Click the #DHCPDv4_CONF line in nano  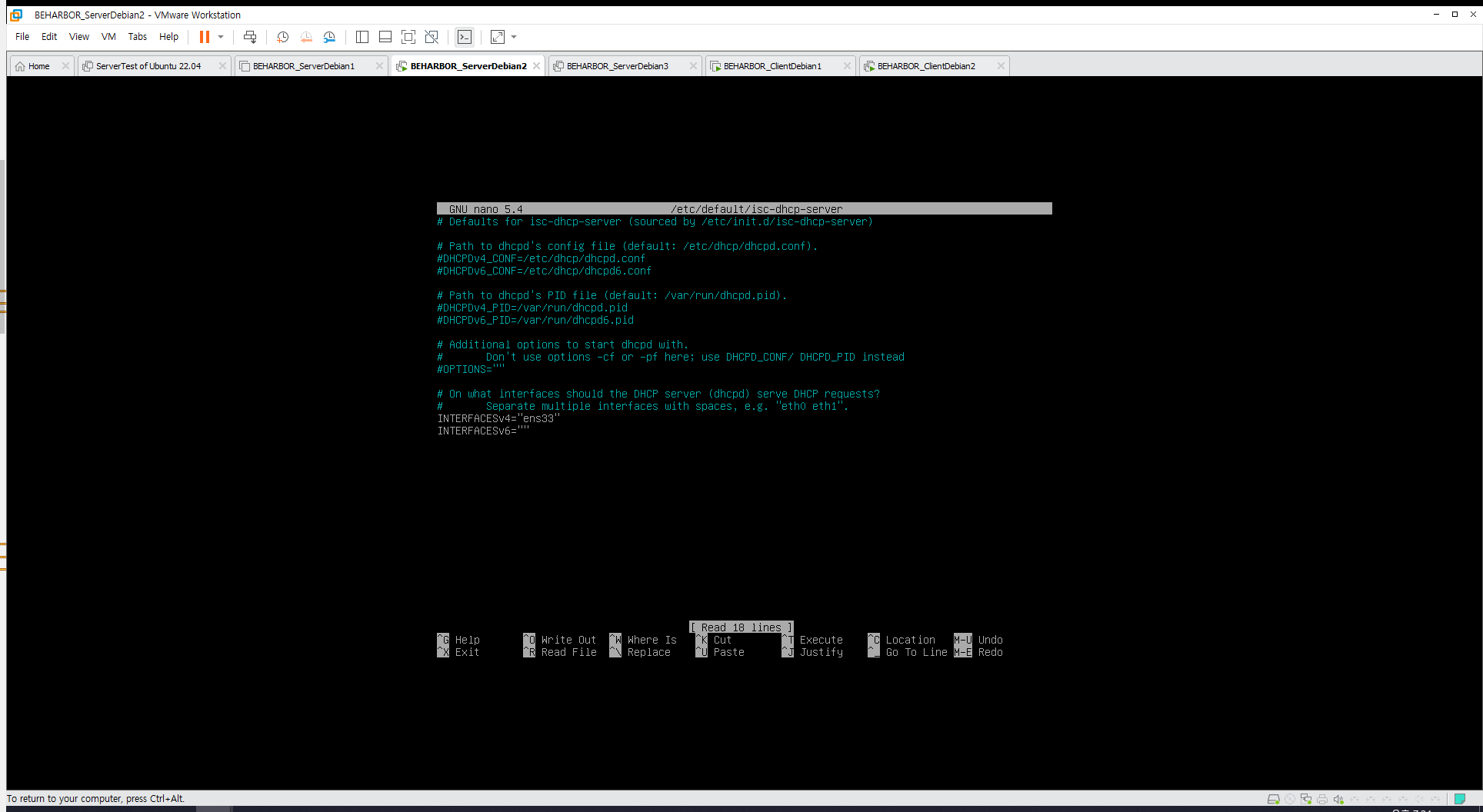[x=541, y=258]
